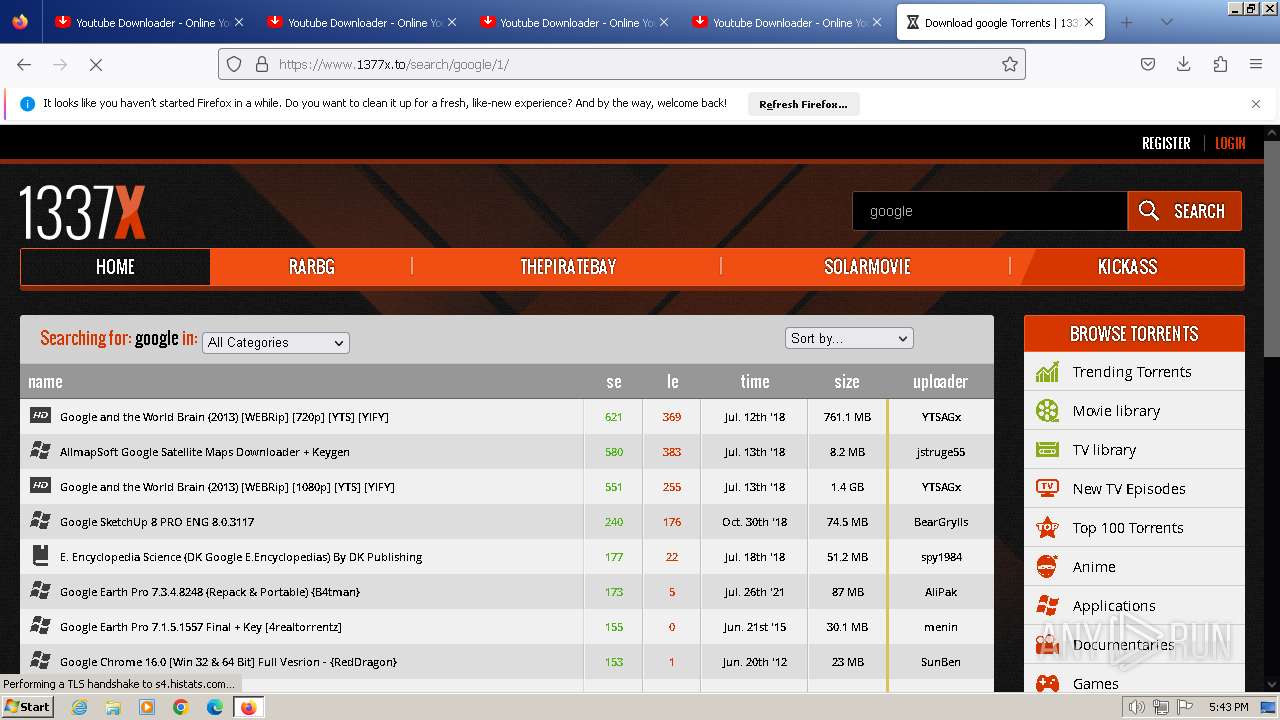Click the orange SEARCH button
The image size is (1280, 720).
click(x=1185, y=211)
